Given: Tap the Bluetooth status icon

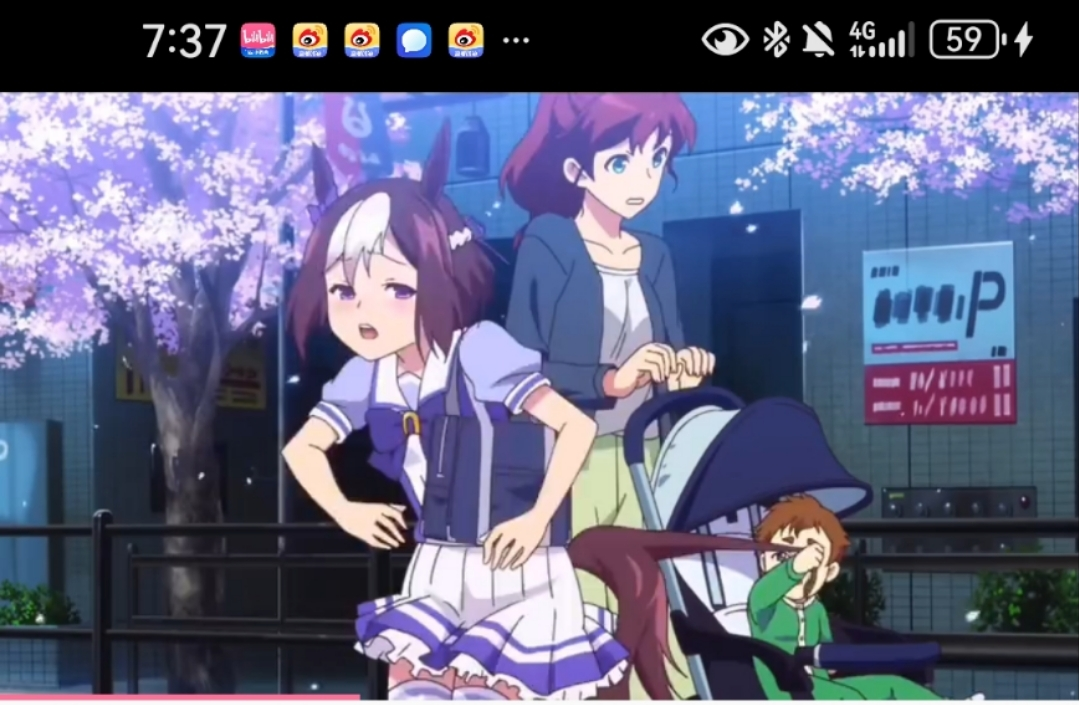Looking at the screenshot, I should (x=776, y=39).
